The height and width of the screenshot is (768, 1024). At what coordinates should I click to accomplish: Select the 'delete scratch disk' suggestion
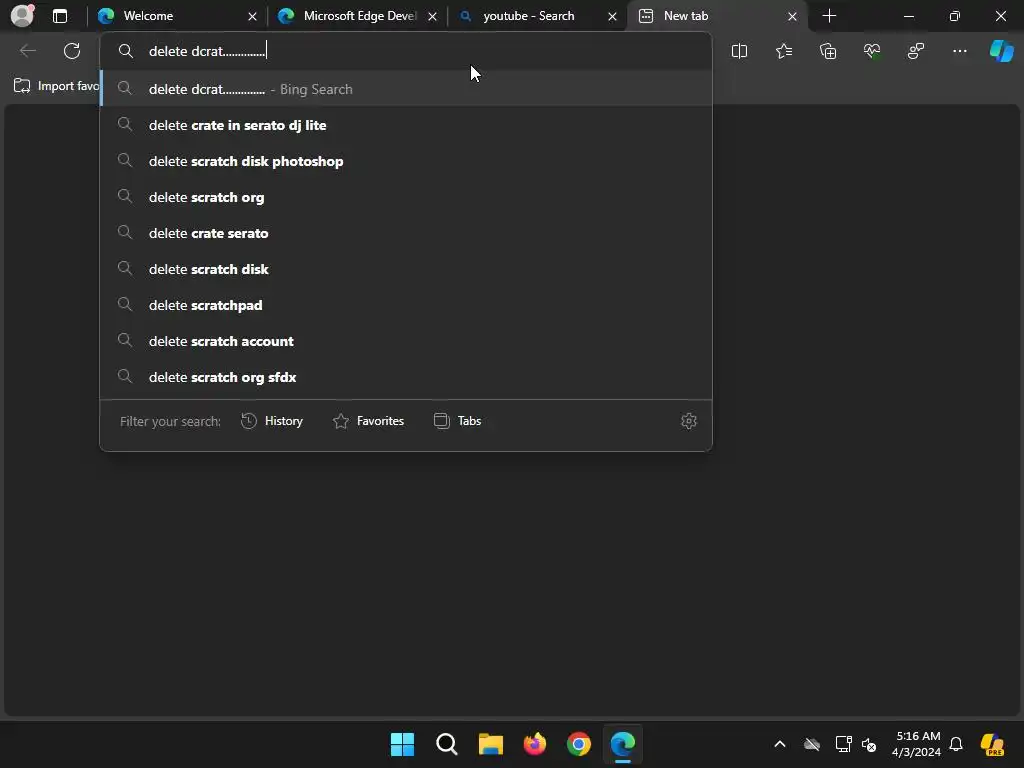pos(406,269)
